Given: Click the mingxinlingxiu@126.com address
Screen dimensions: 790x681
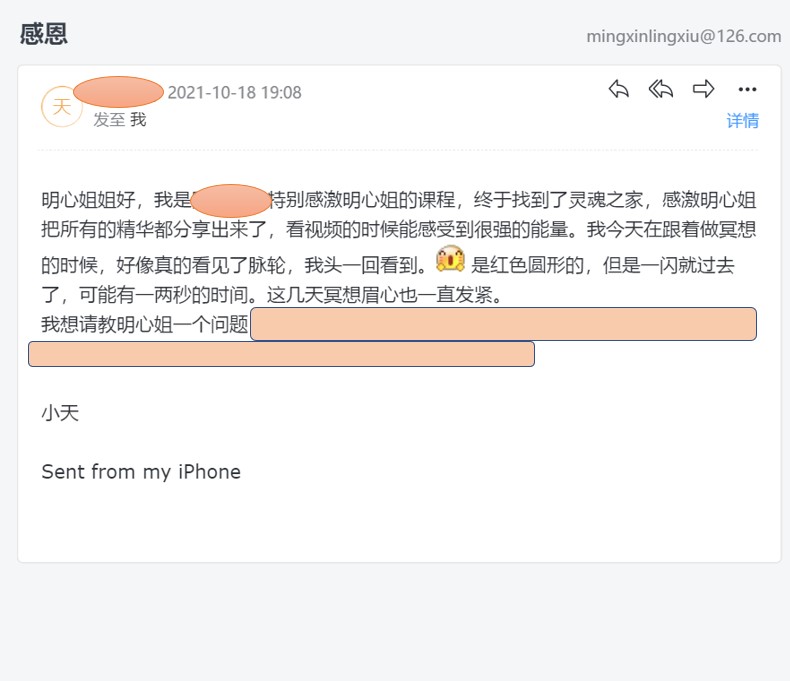Looking at the screenshot, I should (x=684, y=36).
